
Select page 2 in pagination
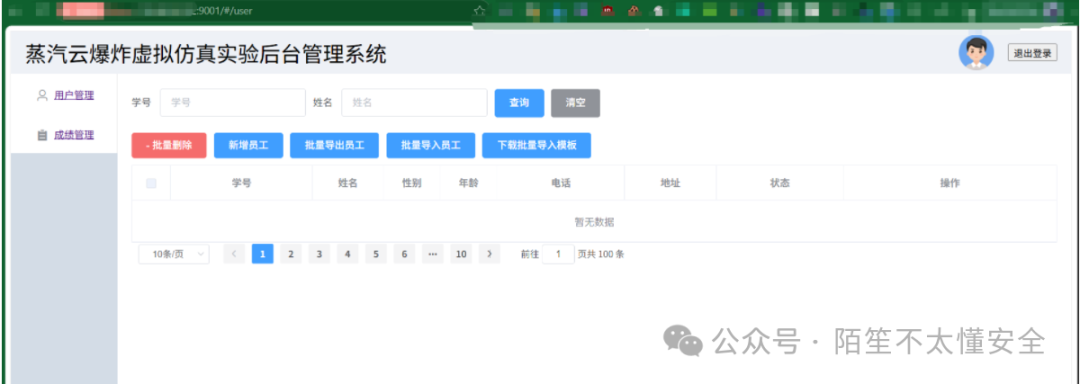pos(291,254)
